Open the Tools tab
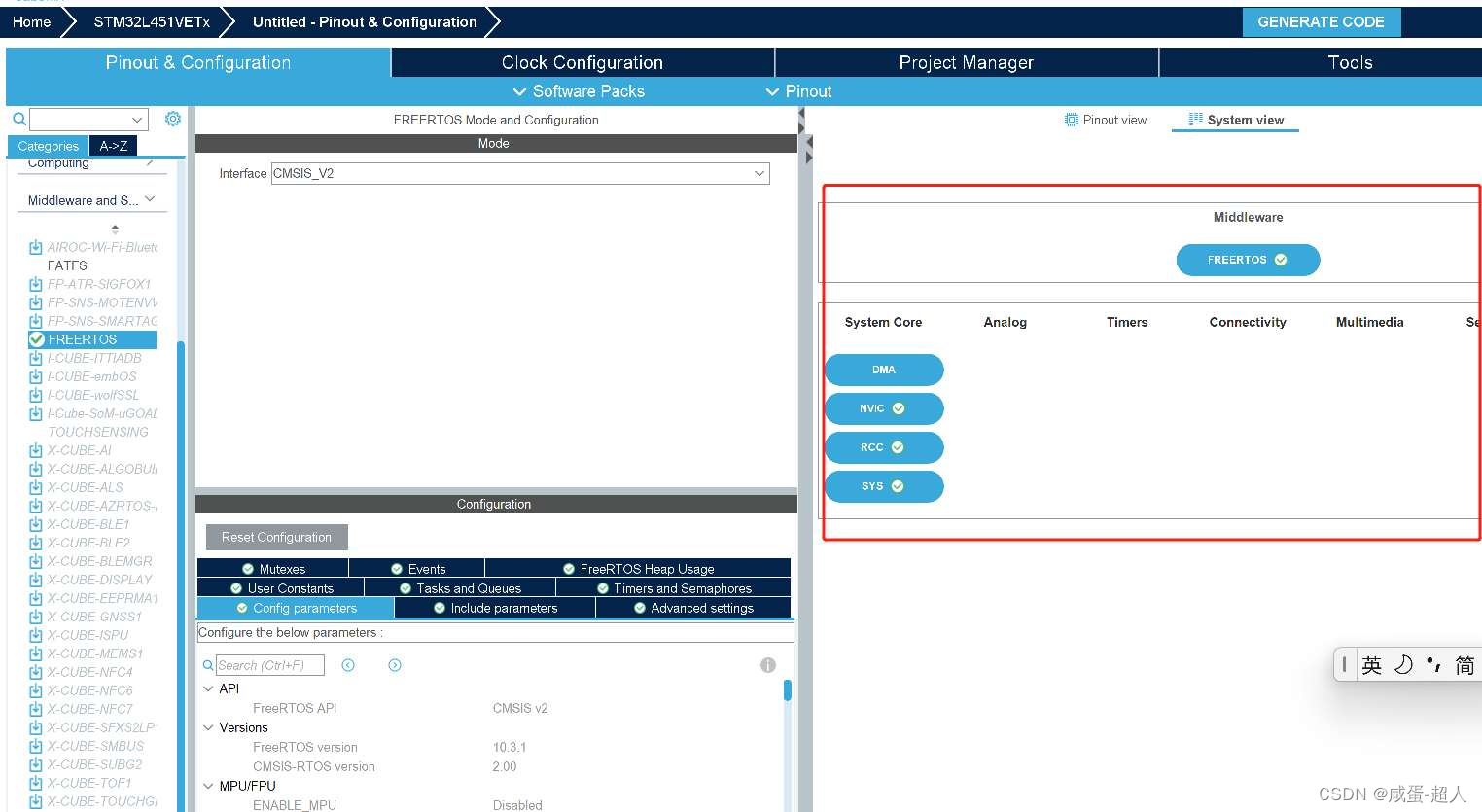This screenshot has width=1482, height=812. pos(1350,62)
